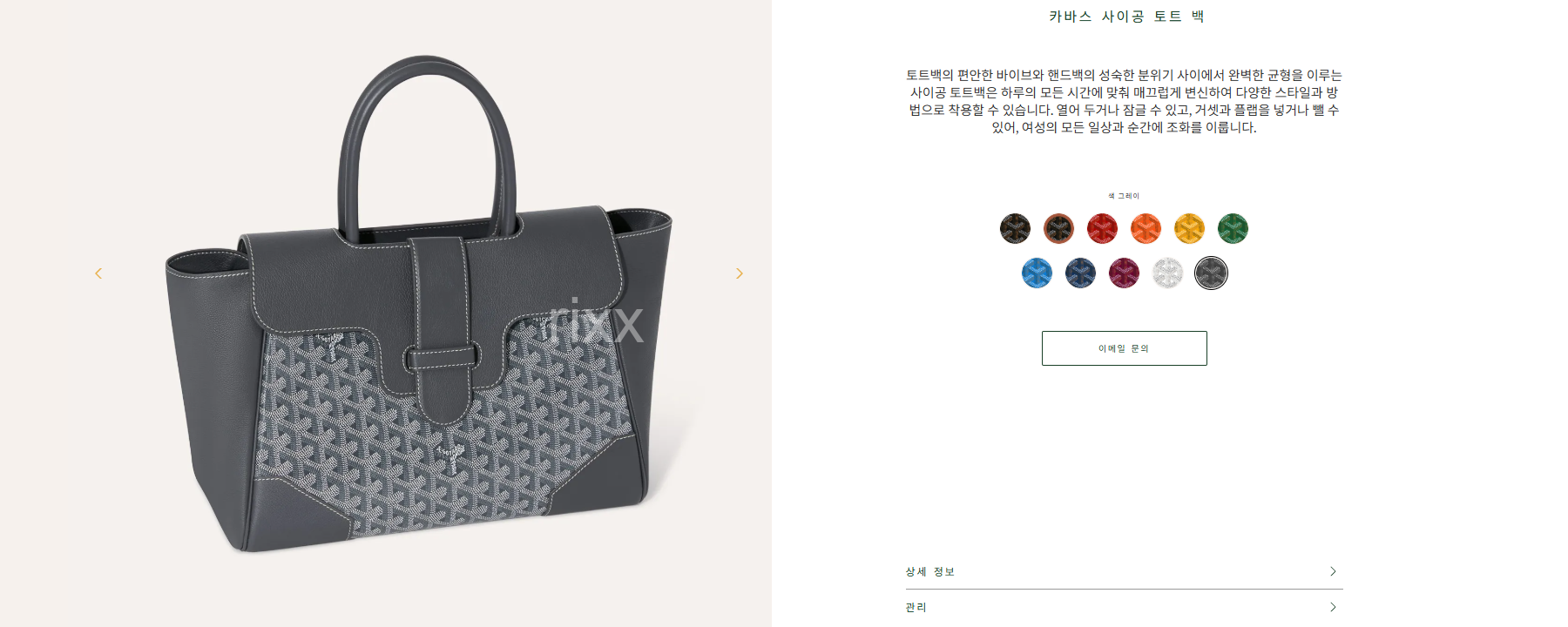Choose the yellow color swatch

[x=1189, y=228]
